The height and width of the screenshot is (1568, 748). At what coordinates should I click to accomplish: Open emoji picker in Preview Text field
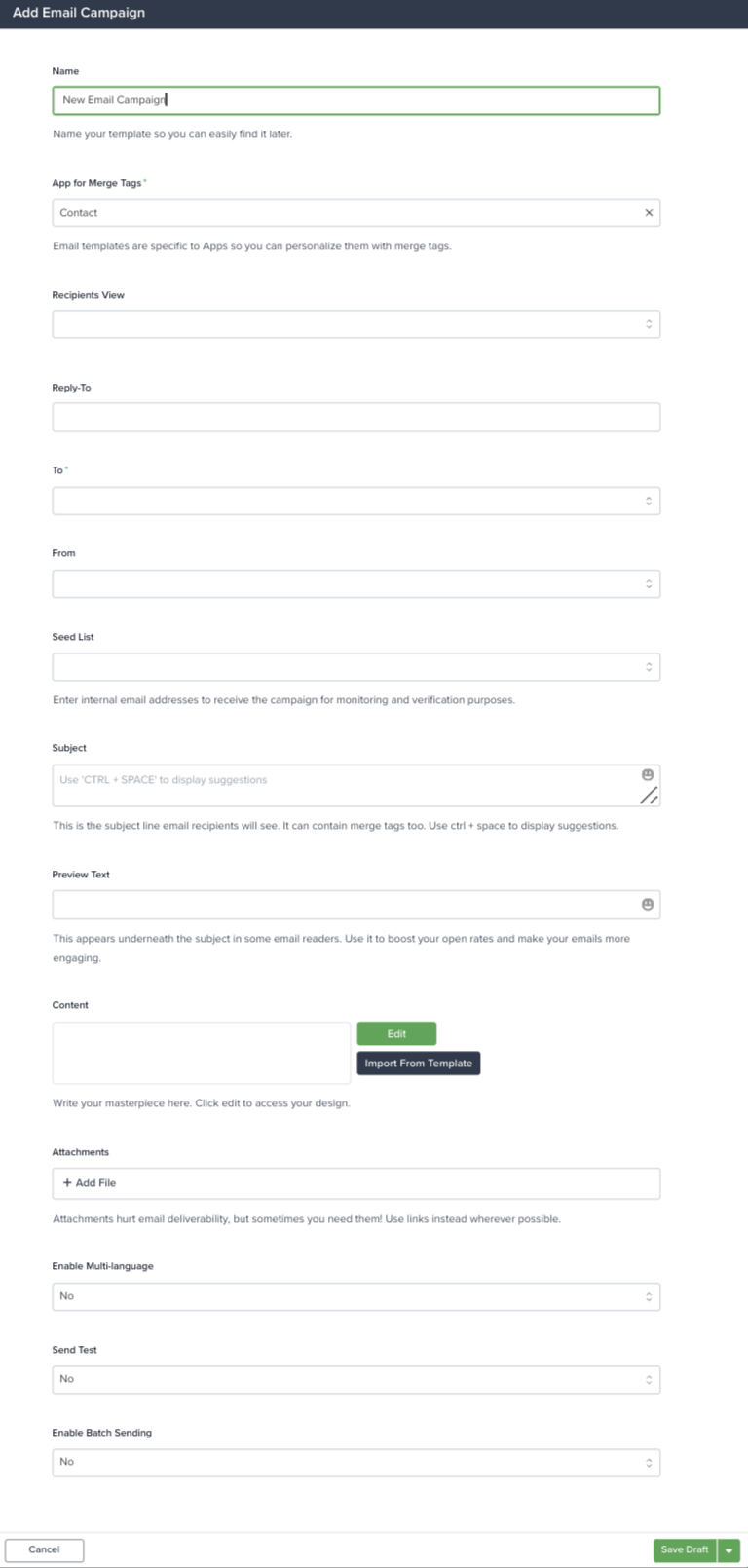point(648,905)
